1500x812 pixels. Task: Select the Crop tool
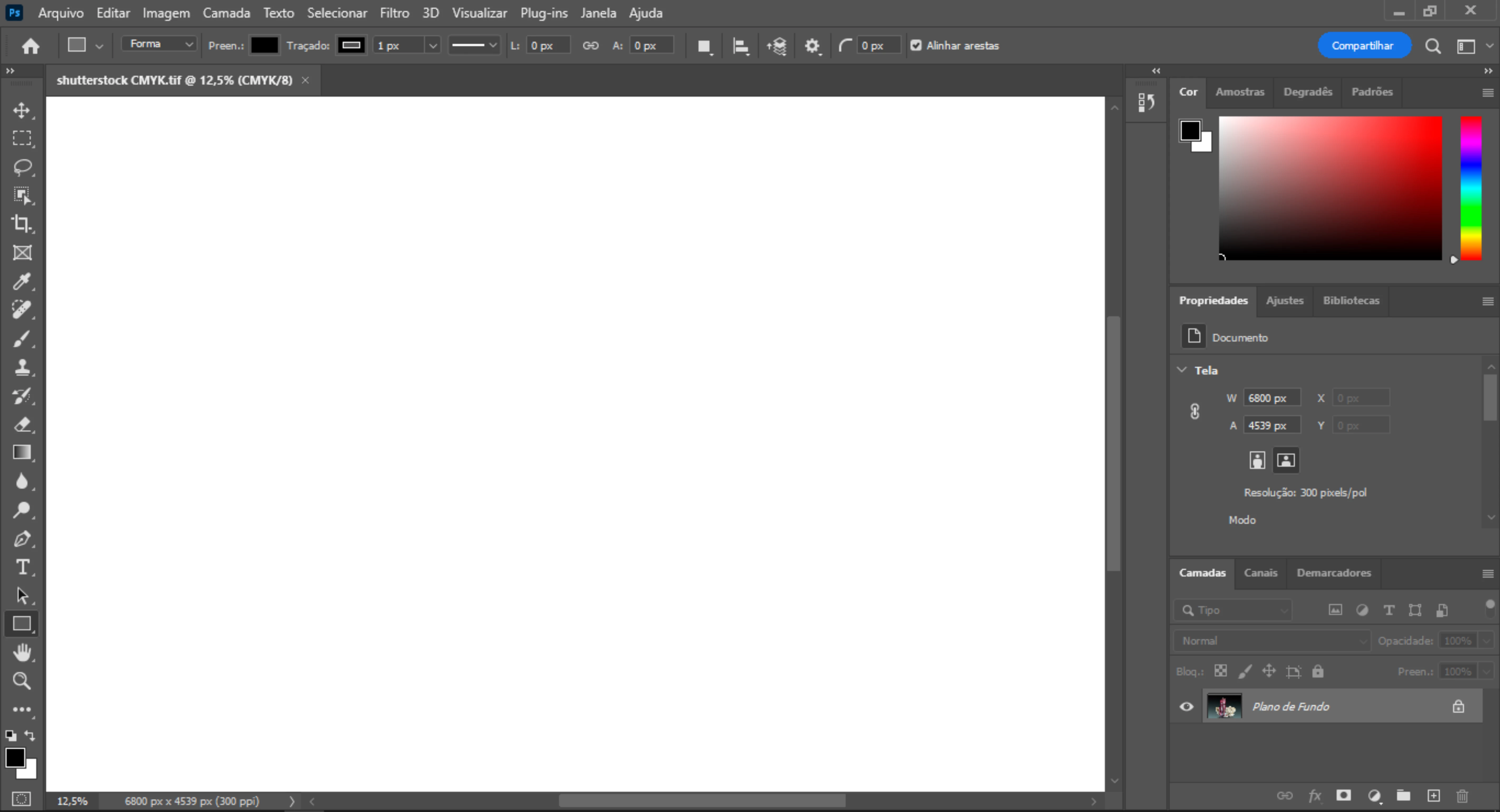pyautogui.click(x=22, y=223)
